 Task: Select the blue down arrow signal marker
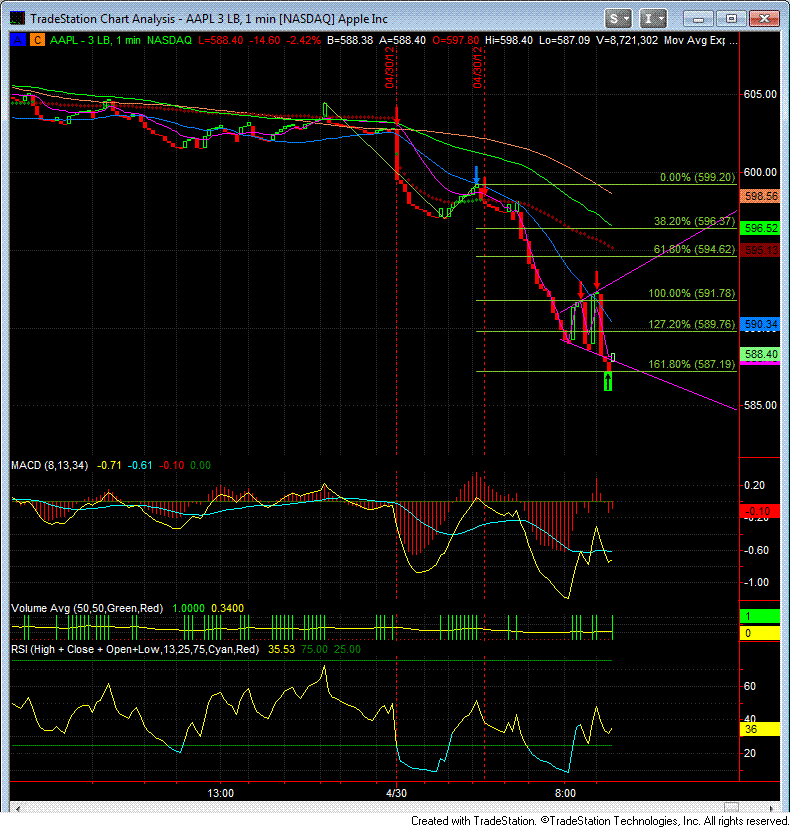[476, 175]
